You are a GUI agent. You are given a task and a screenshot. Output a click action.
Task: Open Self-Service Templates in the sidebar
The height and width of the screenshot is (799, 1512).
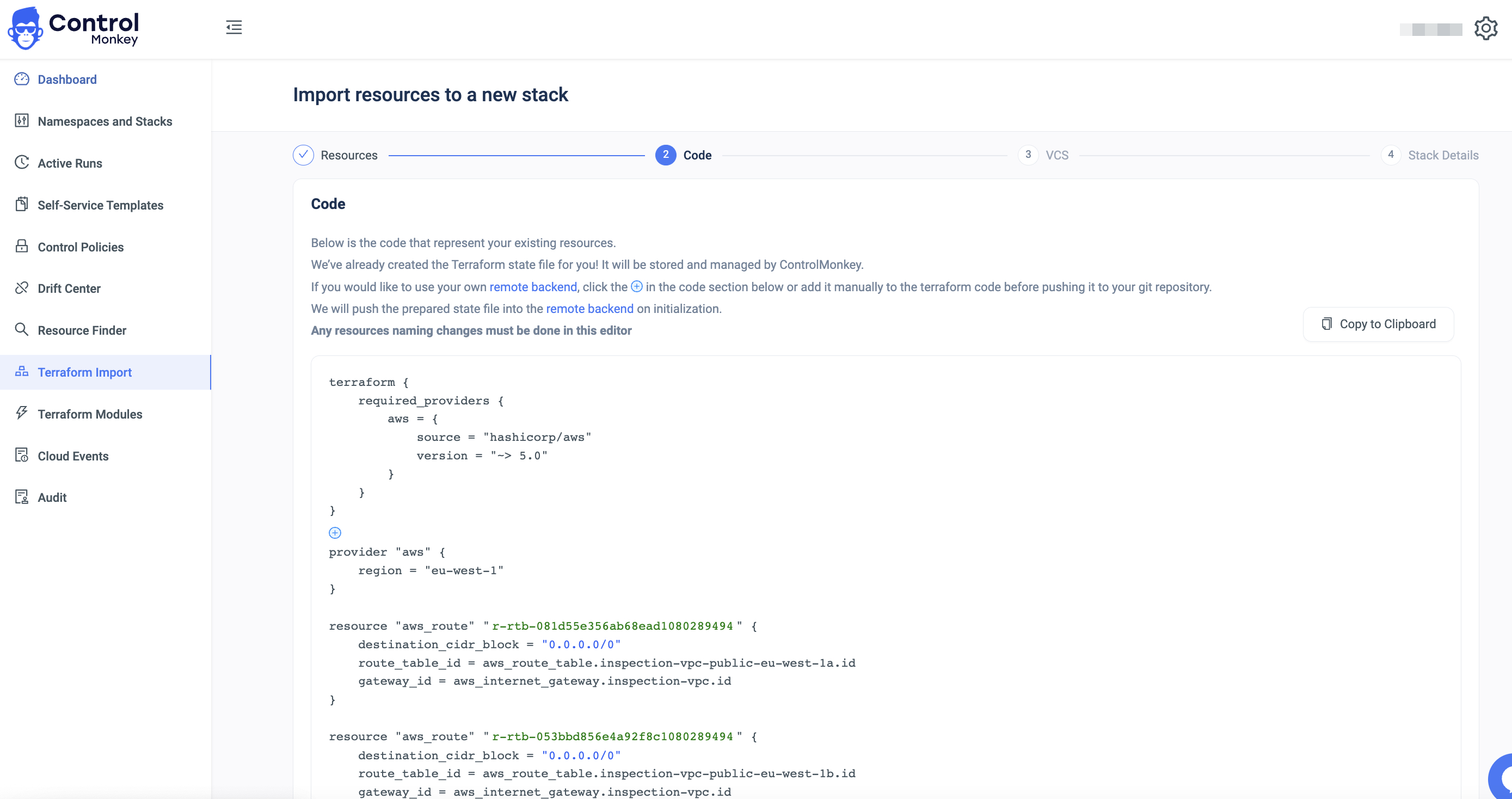100,205
